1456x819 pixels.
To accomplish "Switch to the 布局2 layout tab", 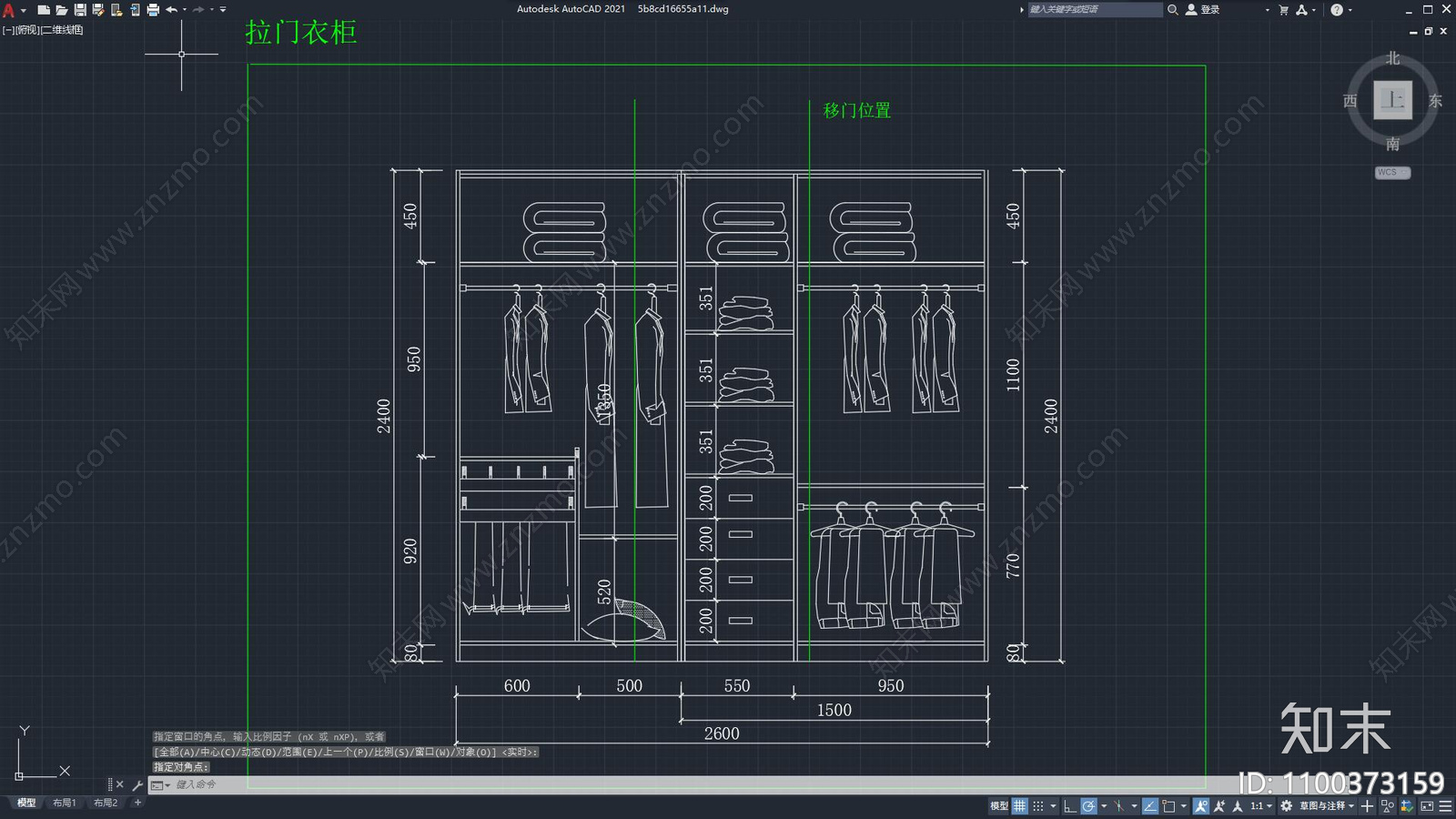I will pyautogui.click(x=106, y=803).
